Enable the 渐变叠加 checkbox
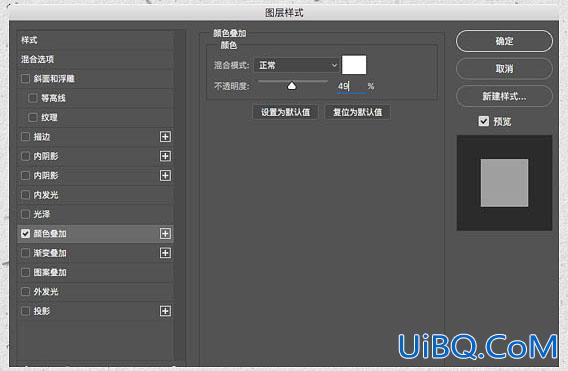 [x=25, y=253]
